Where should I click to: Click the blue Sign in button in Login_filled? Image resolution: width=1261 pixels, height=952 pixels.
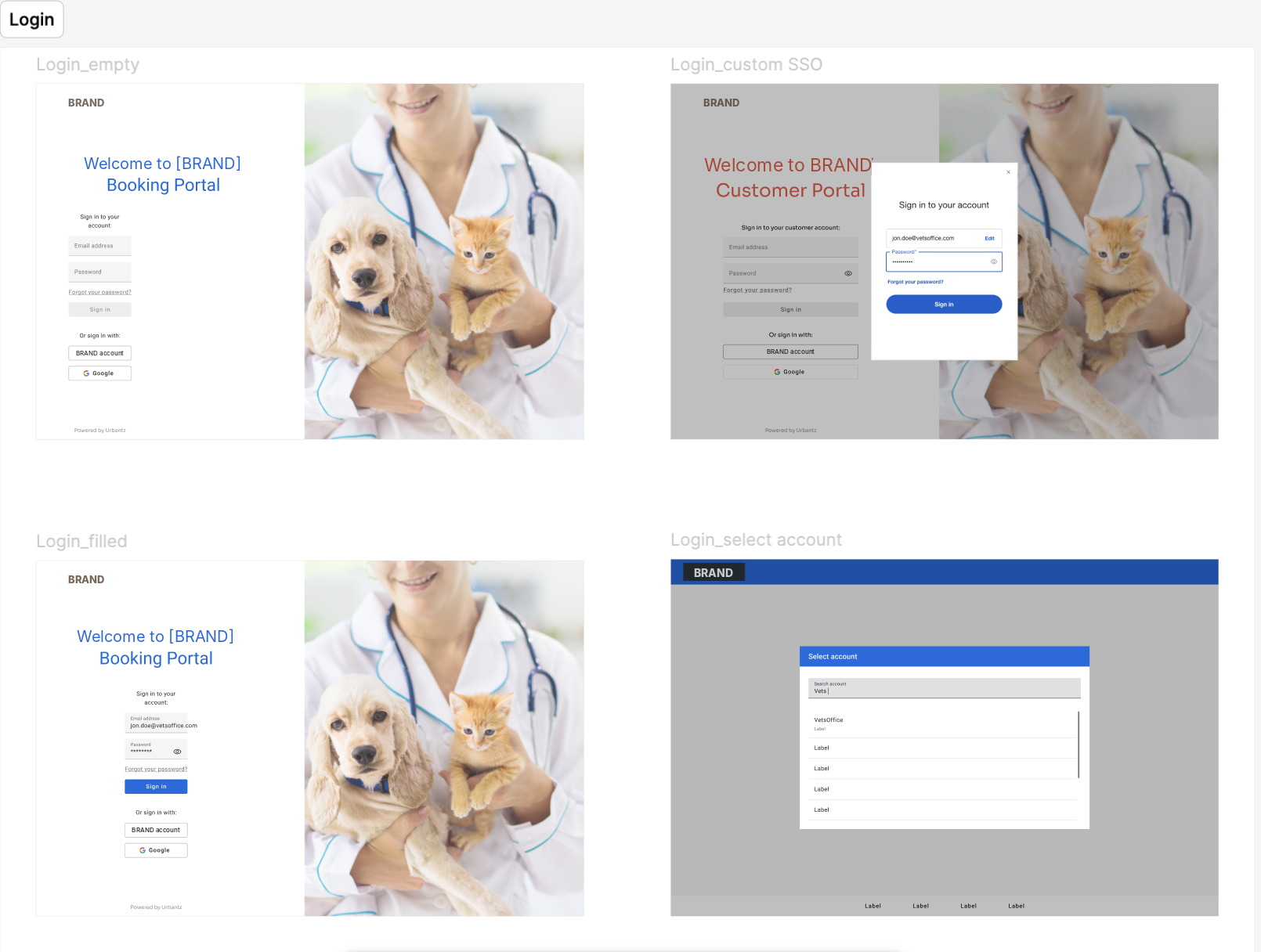[156, 787]
